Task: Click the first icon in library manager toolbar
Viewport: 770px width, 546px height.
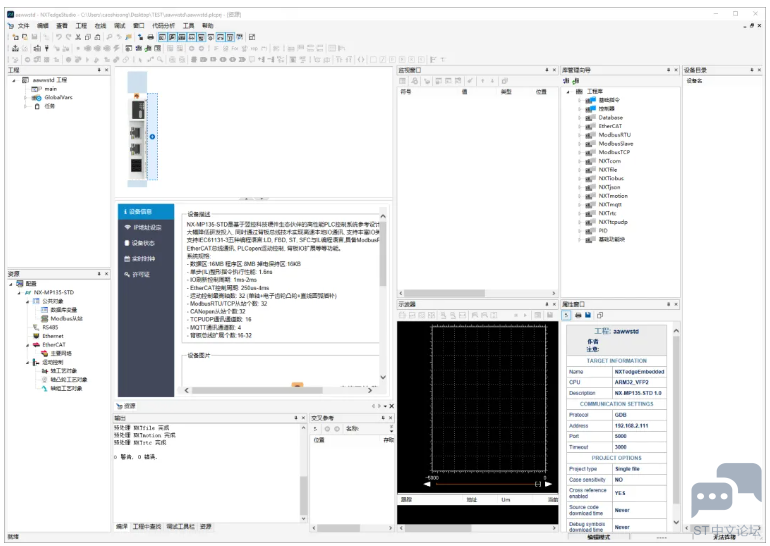Action: click(x=566, y=81)
